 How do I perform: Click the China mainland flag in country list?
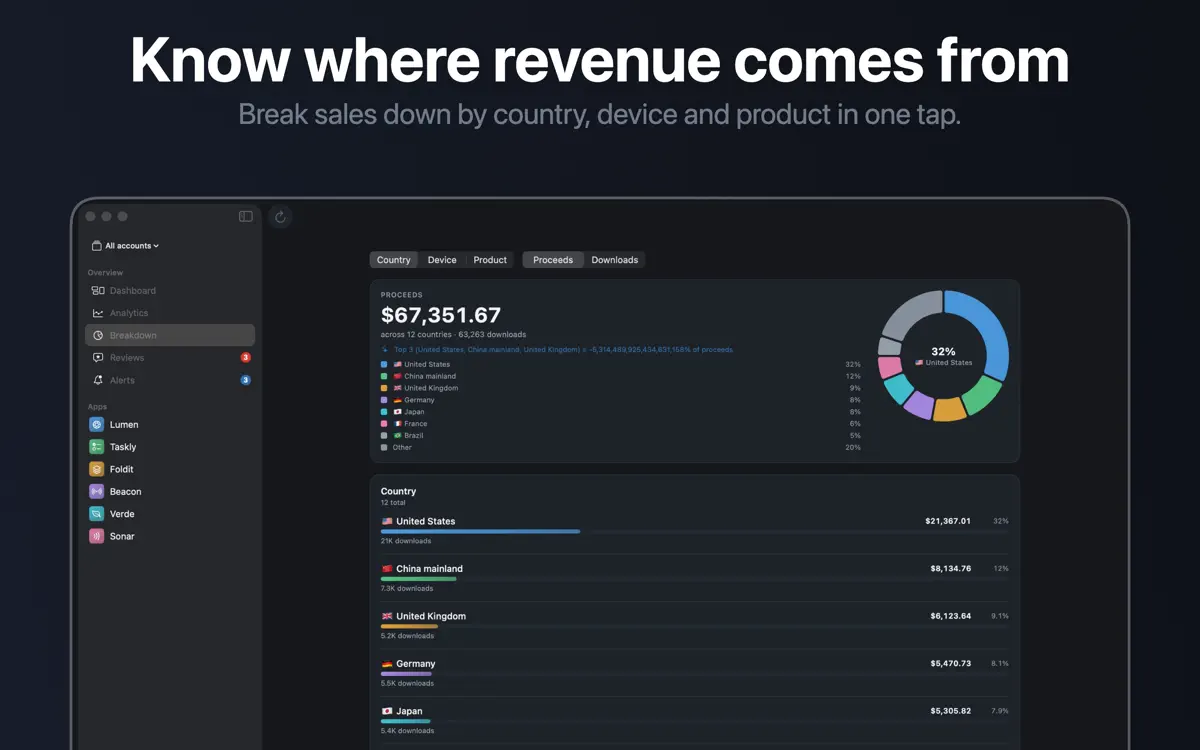tap(387, 569)
